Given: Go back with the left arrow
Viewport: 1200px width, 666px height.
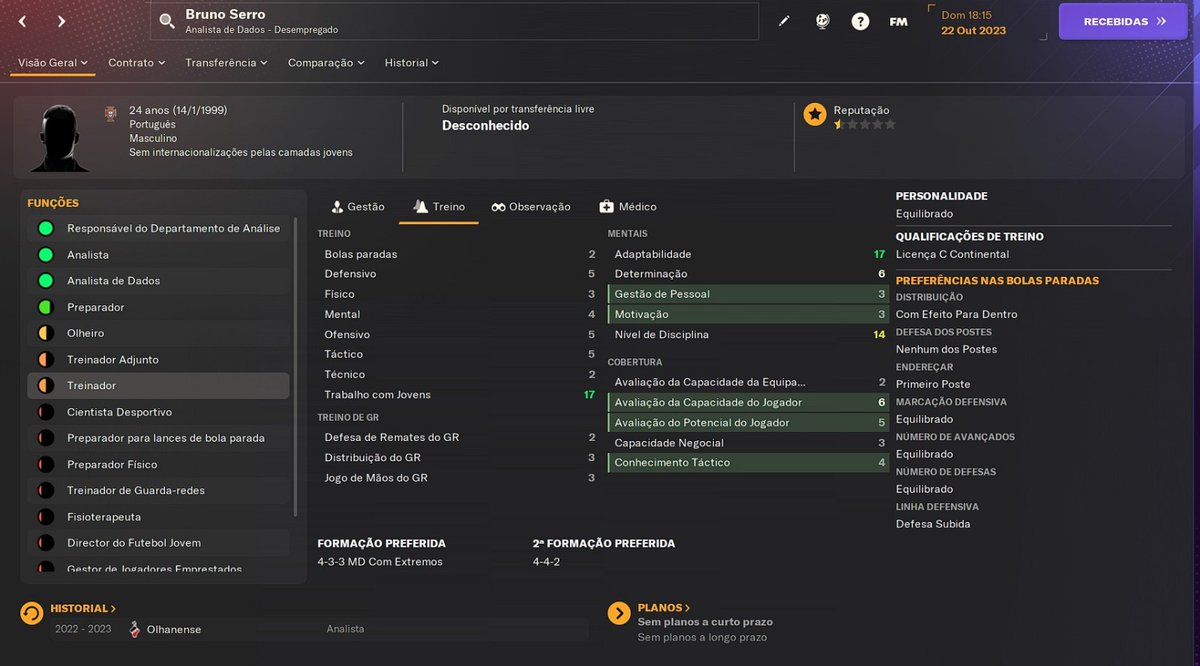Looking at the screenshot, I should click(x=23, y=21).
